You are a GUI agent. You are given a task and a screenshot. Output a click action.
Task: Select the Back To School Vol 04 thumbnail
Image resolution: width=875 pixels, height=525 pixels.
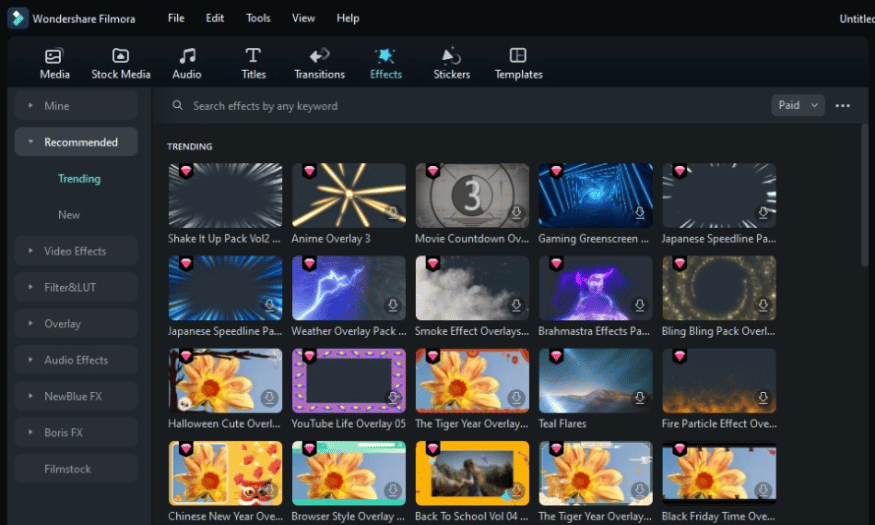tap(472, 473)
